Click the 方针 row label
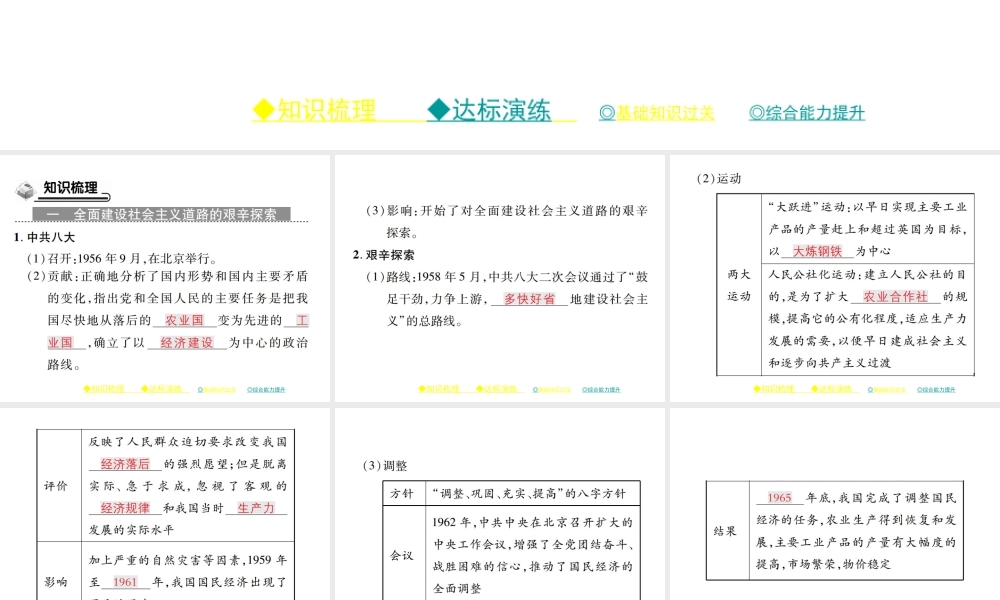 tap(402, 494)
